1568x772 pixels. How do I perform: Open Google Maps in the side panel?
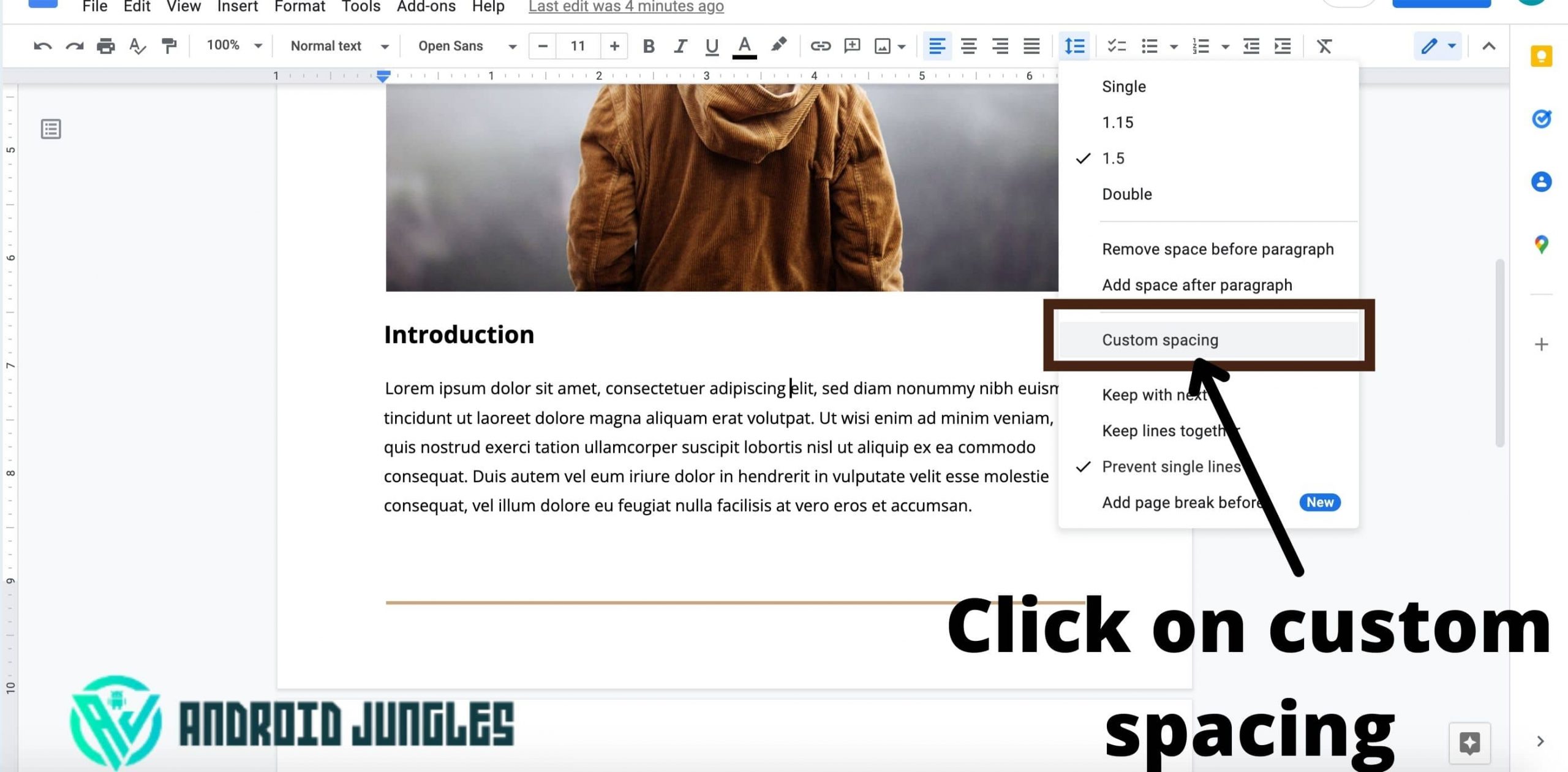coord(1541,244)
